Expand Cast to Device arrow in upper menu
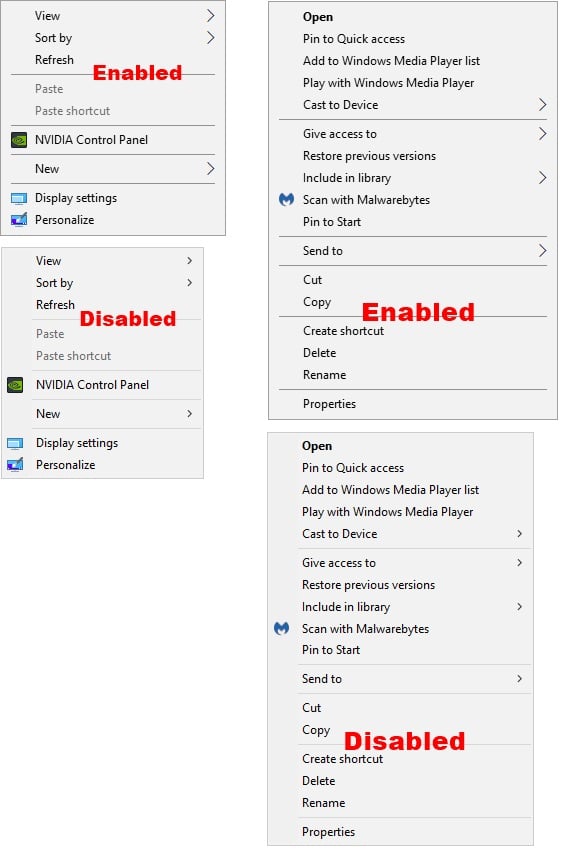This screenshot has height=849, width=561. coord(543,105)
